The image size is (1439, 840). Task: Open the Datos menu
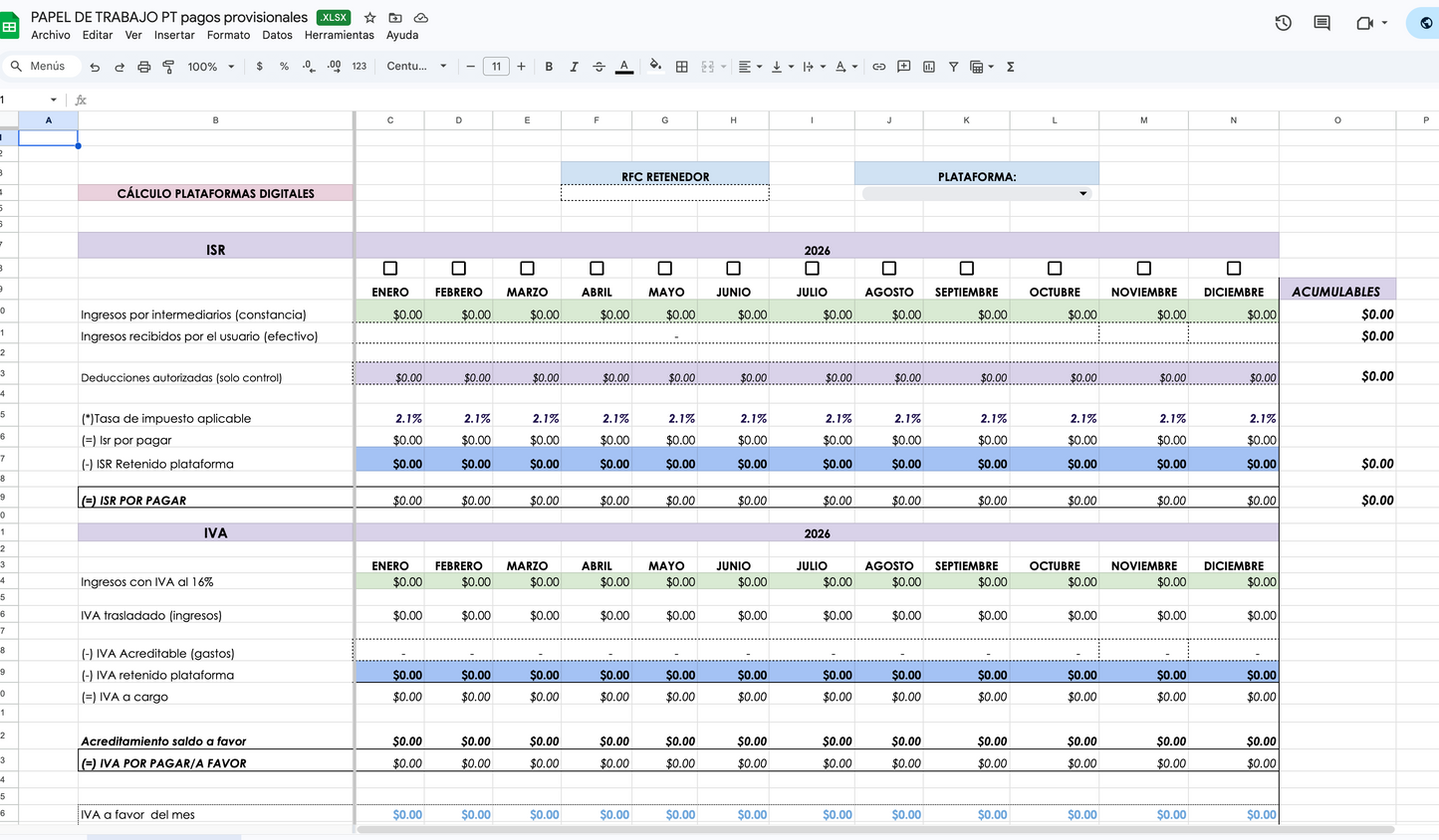277,35
